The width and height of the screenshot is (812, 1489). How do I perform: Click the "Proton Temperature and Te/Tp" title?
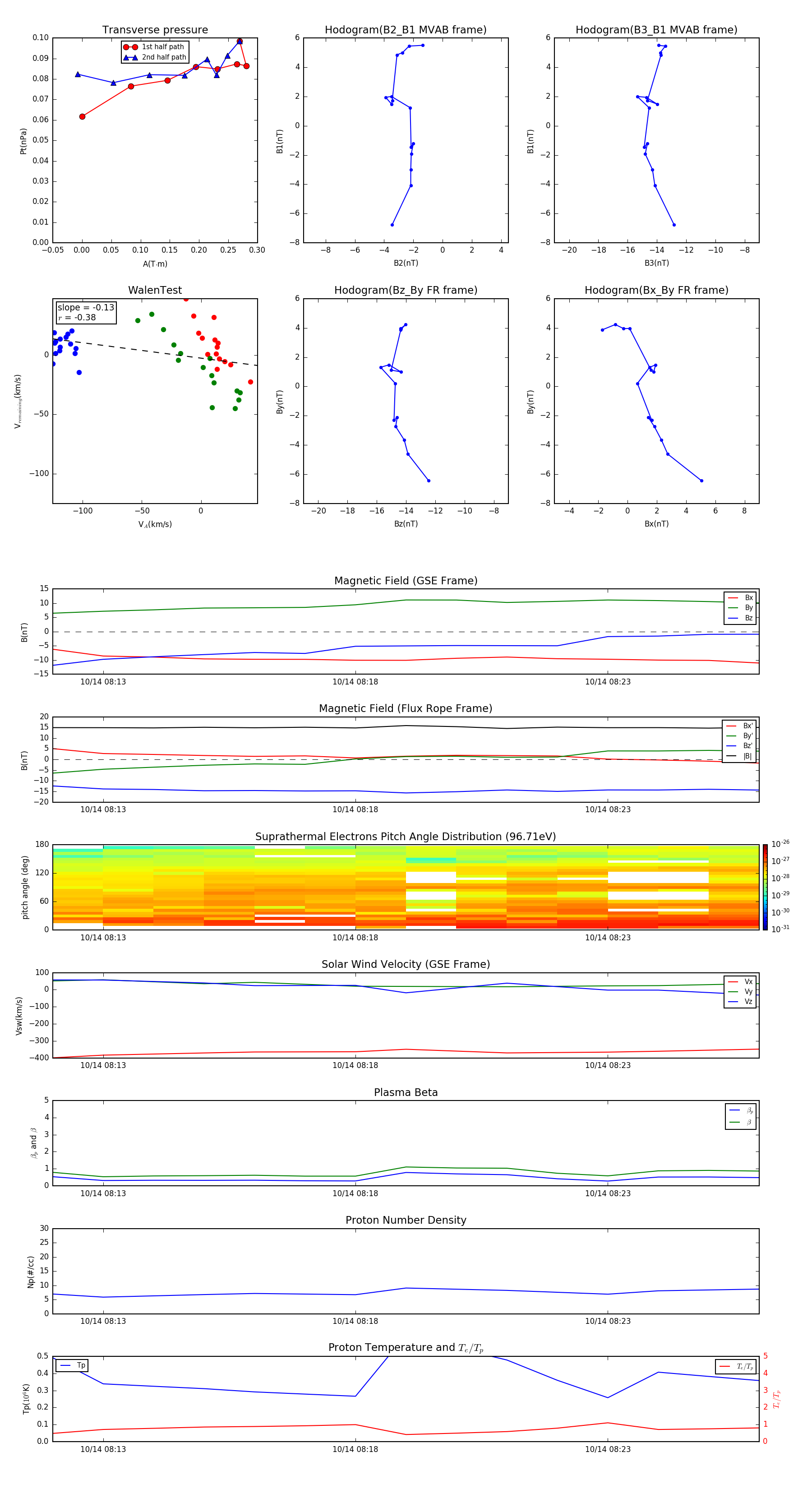click(x=406, y=1348)
